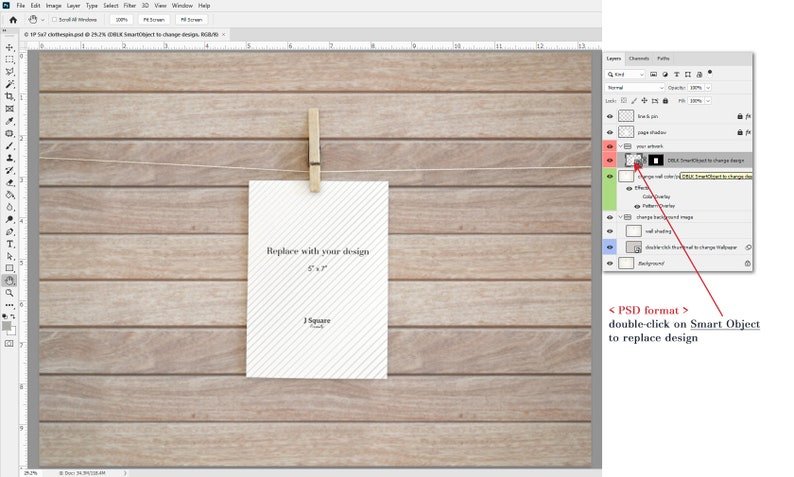Image resolution: width=794 pixels, height=477 pixels.
Task: Select the Pen tool
Action: 9,231
